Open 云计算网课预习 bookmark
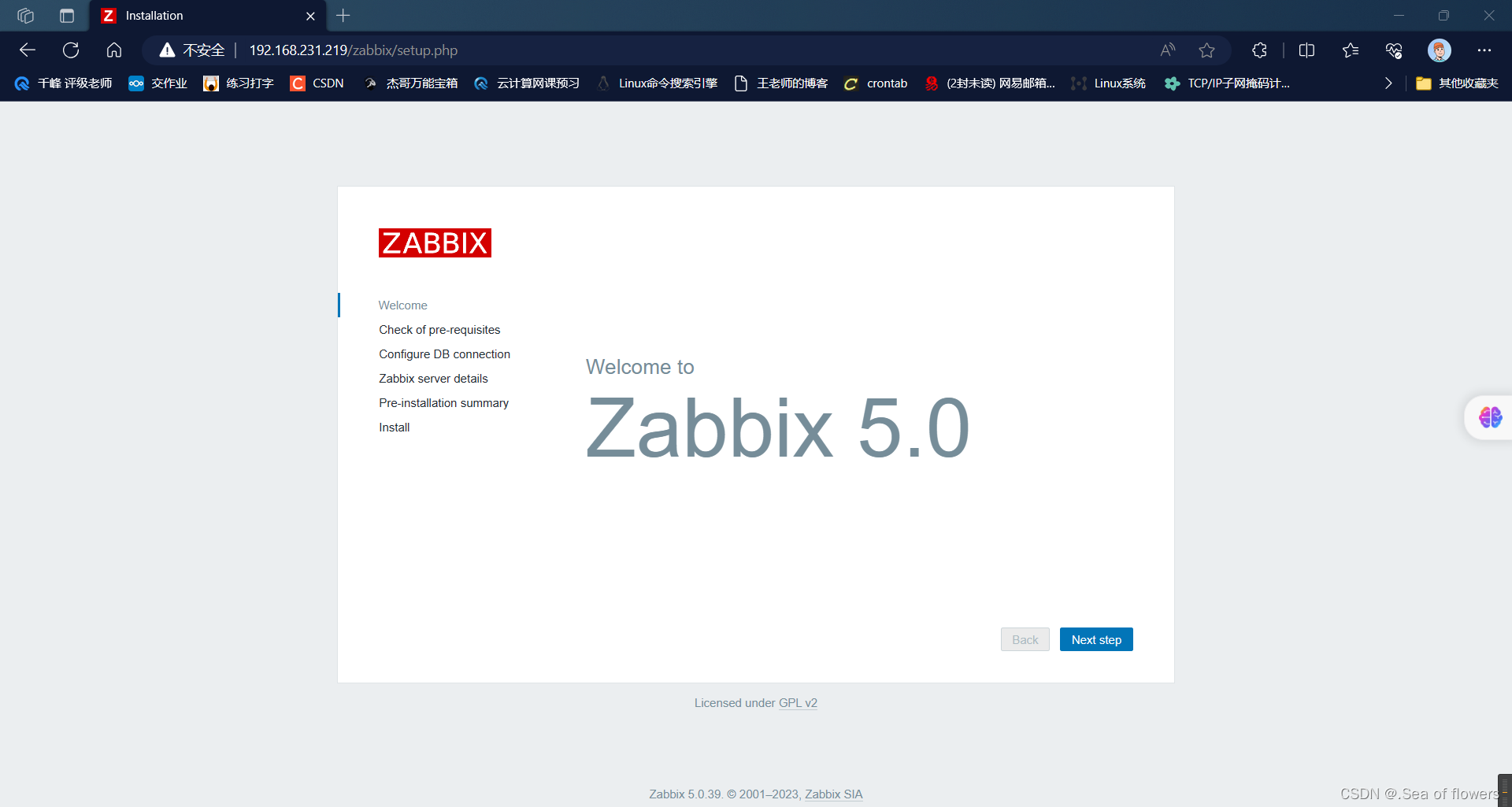The height and width of the screenshot is (807, 1512). tap(527, 83)
